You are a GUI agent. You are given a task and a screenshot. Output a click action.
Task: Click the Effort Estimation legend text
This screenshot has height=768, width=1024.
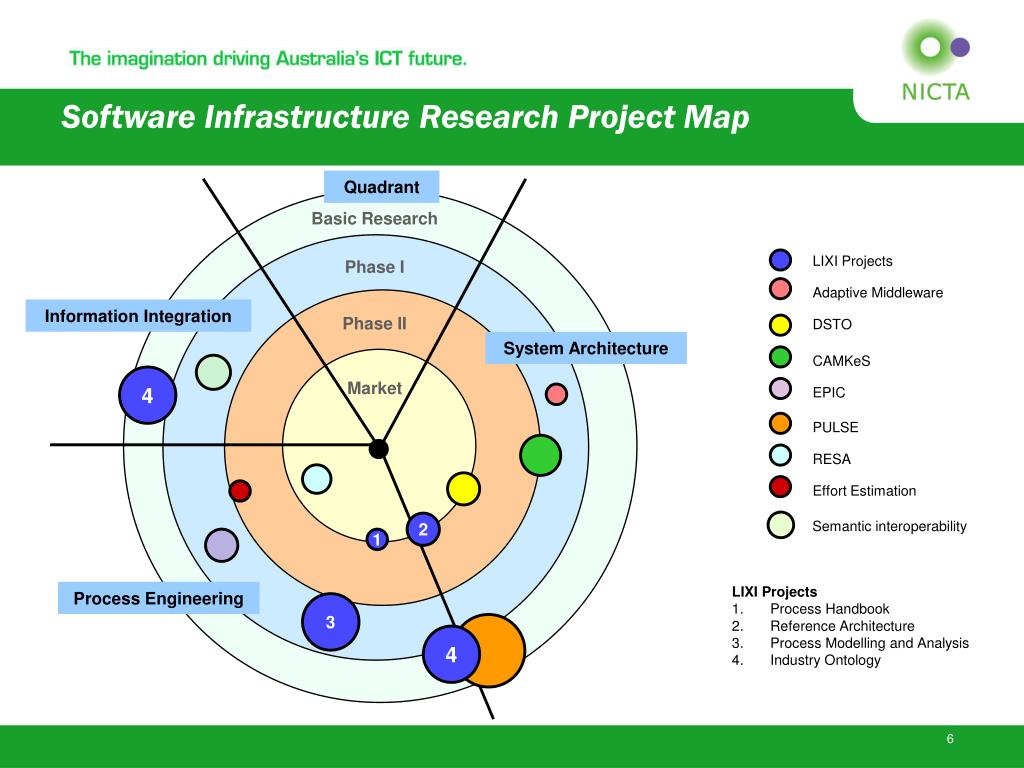pos(864,490)
